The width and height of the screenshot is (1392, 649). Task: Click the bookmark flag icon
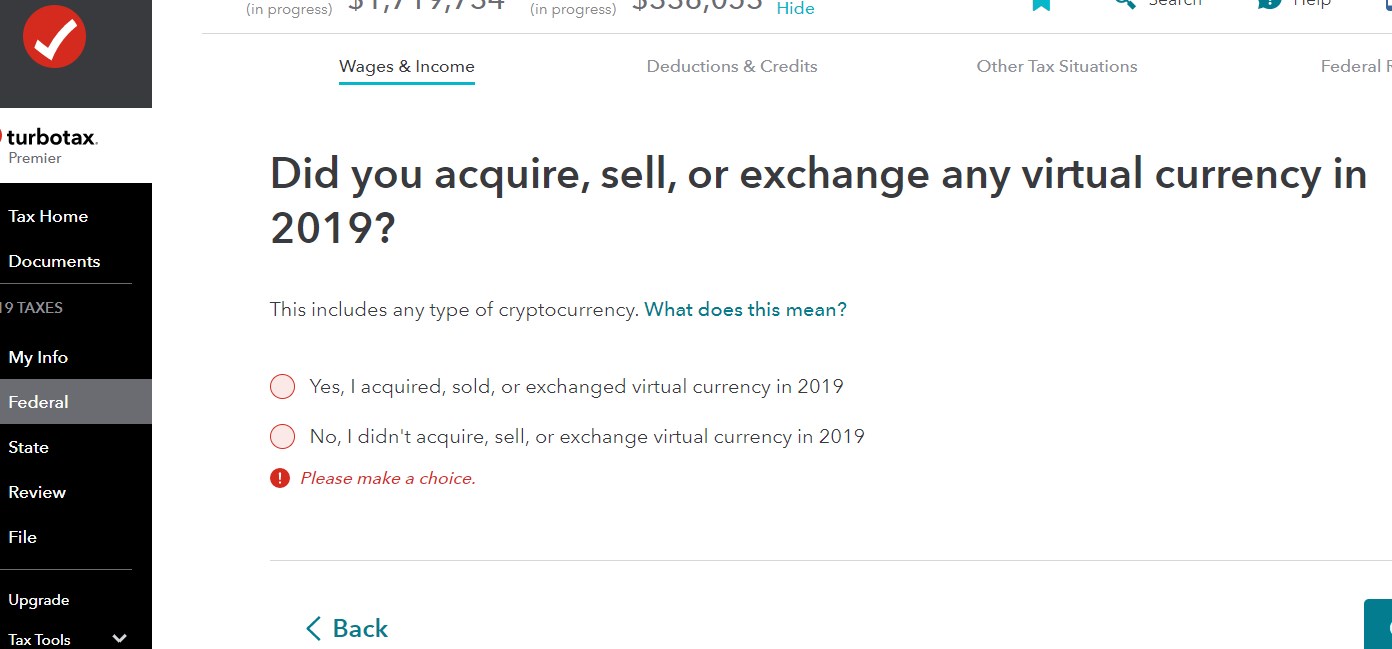pyautogui.click(x=1041, y=4)
